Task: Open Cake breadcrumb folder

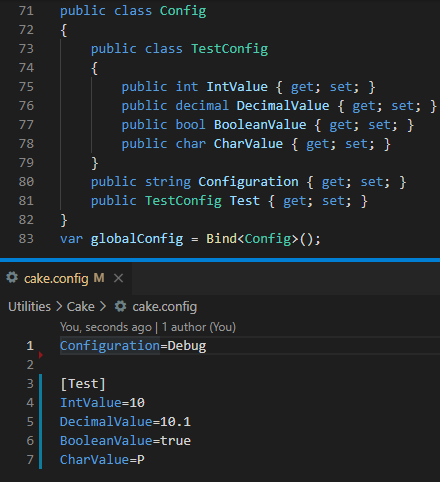Action: coord(81,307)
